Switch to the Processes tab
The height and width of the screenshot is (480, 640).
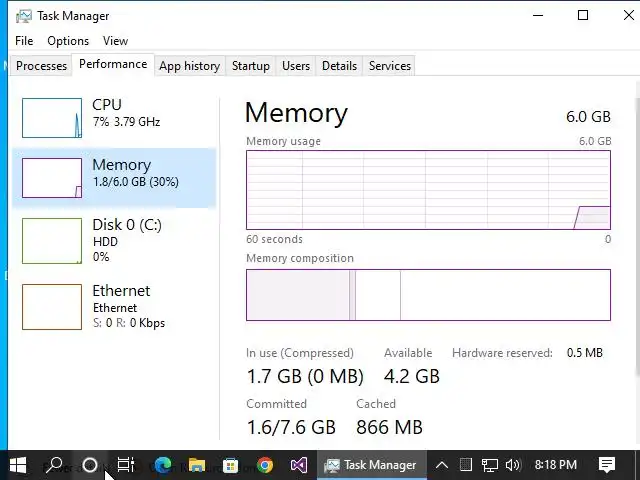click(42, 66)
